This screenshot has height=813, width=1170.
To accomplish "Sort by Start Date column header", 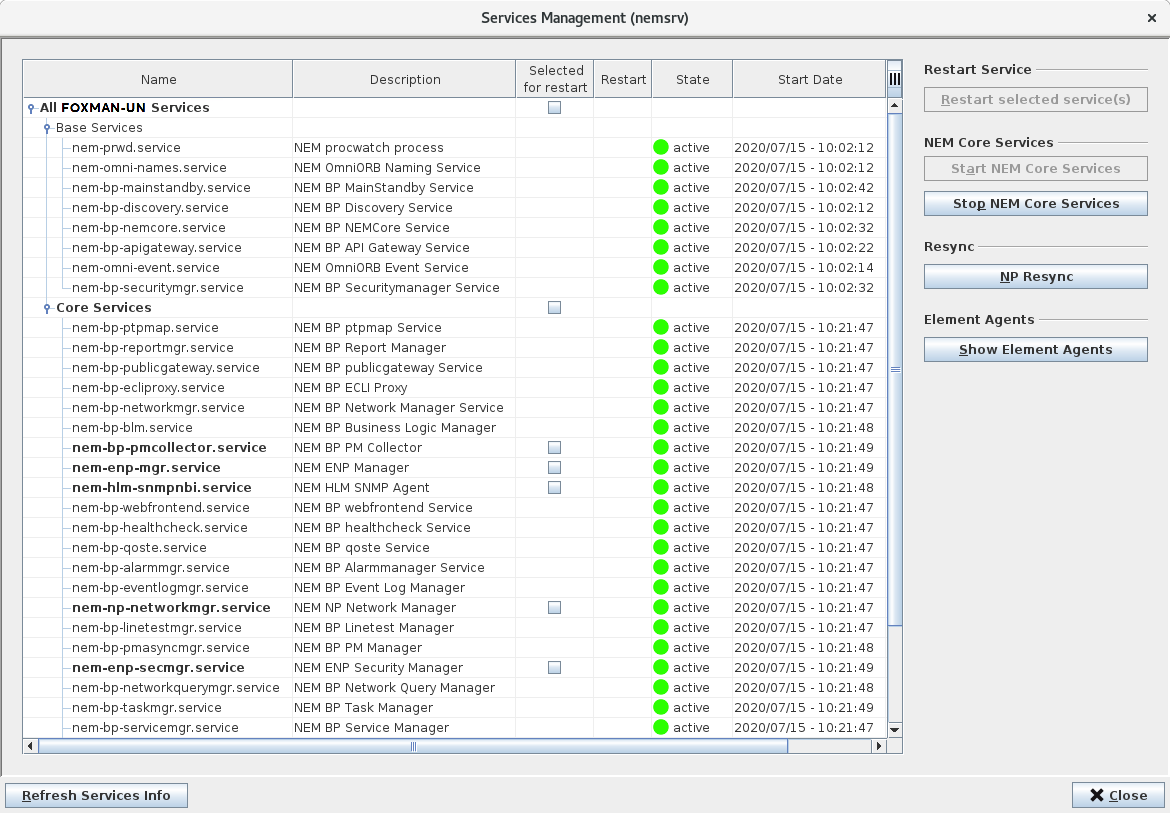I will 809,80.
